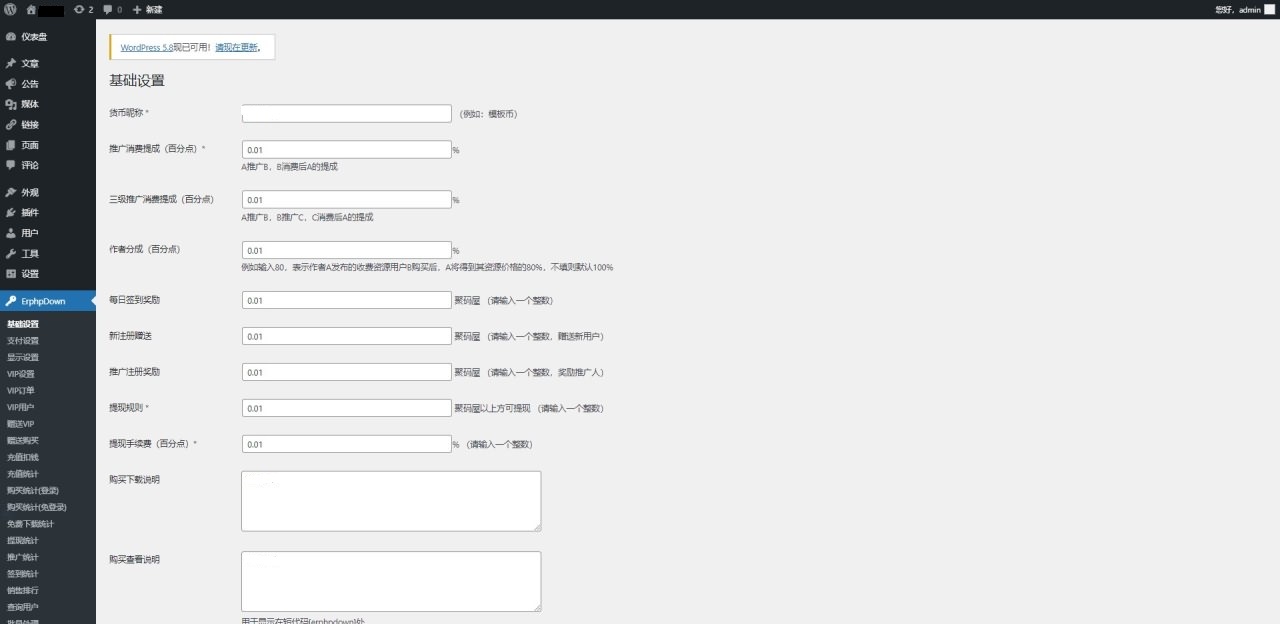Focus the 新注册赠送 field
The width and height of the screenshot is (1280, 624).
coord(347,336)
